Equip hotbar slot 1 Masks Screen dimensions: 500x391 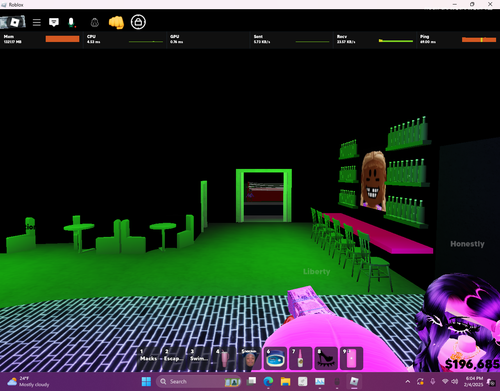149,358
